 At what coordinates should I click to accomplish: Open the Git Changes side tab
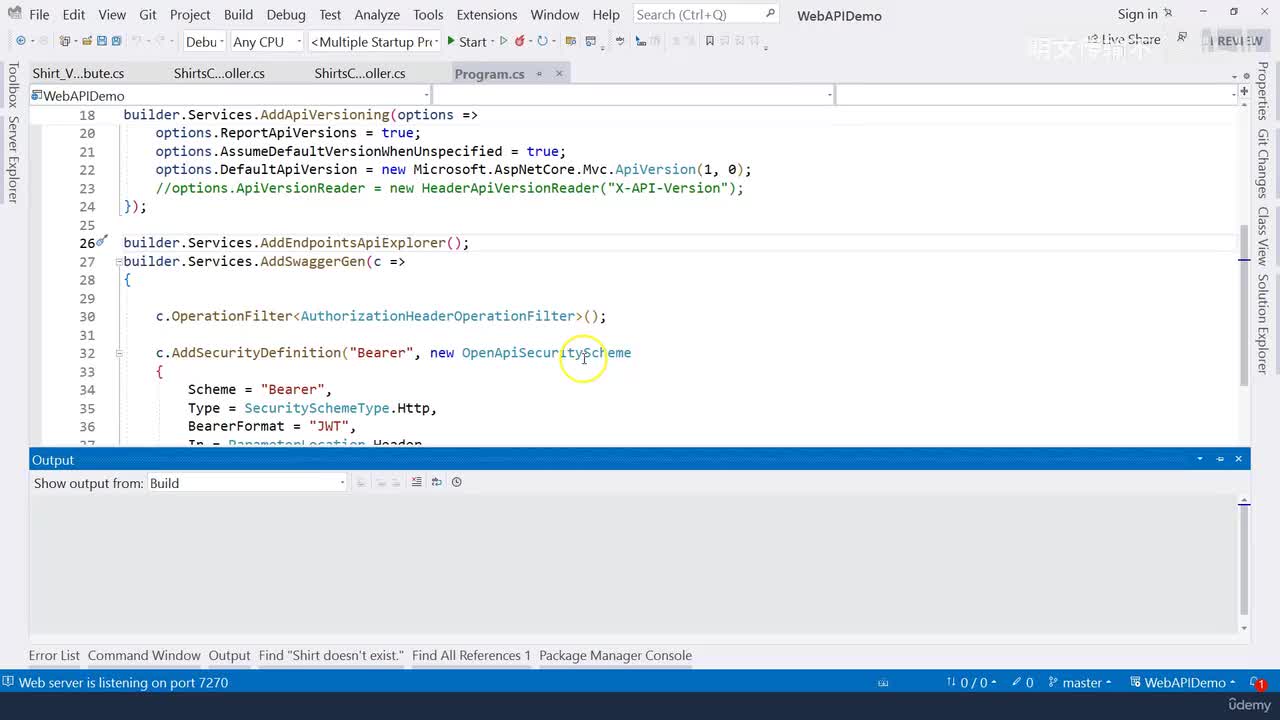pos(1263,163)
